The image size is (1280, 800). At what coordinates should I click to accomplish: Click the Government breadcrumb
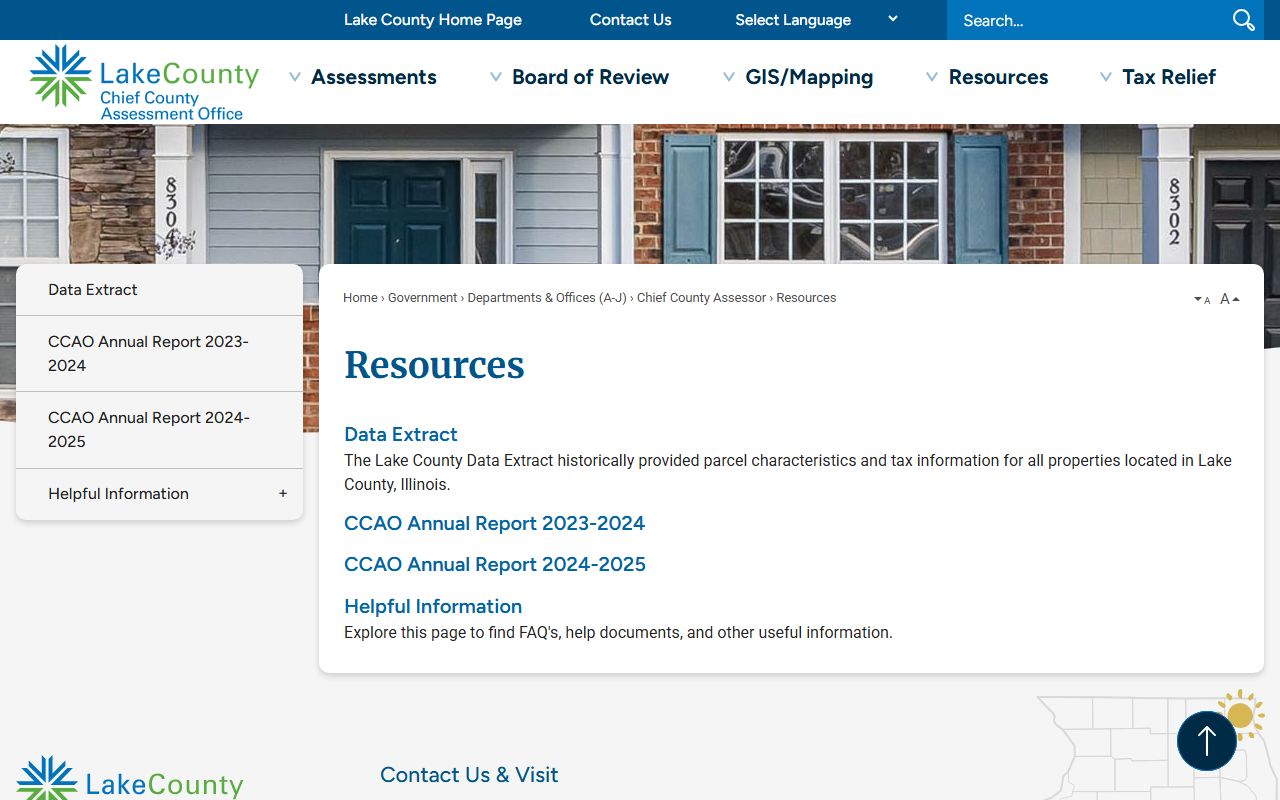pos(422,298)
